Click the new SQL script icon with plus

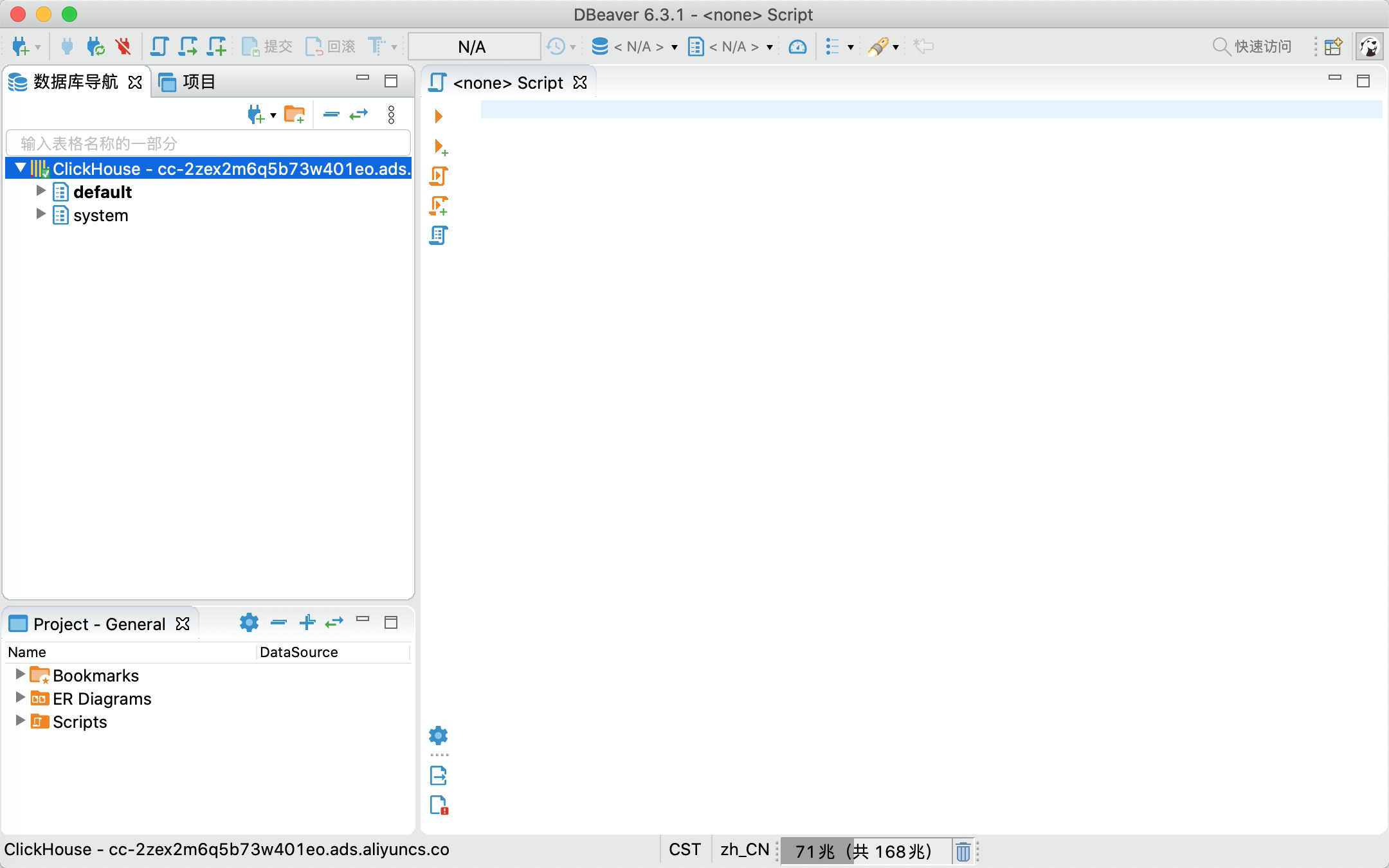tap(217, 46)
